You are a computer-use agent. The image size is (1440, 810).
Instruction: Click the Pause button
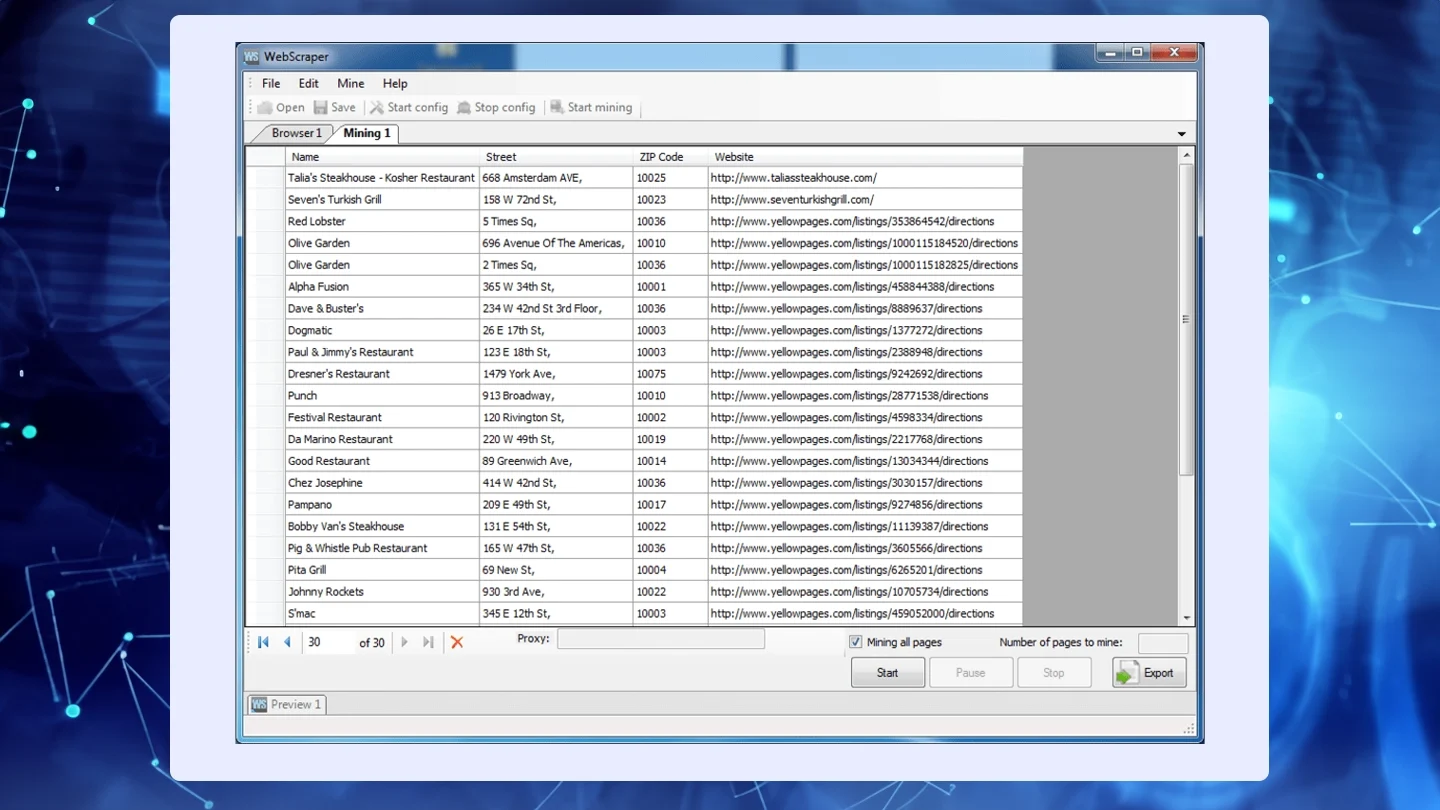pyautogui.click(x=971, y=673)
